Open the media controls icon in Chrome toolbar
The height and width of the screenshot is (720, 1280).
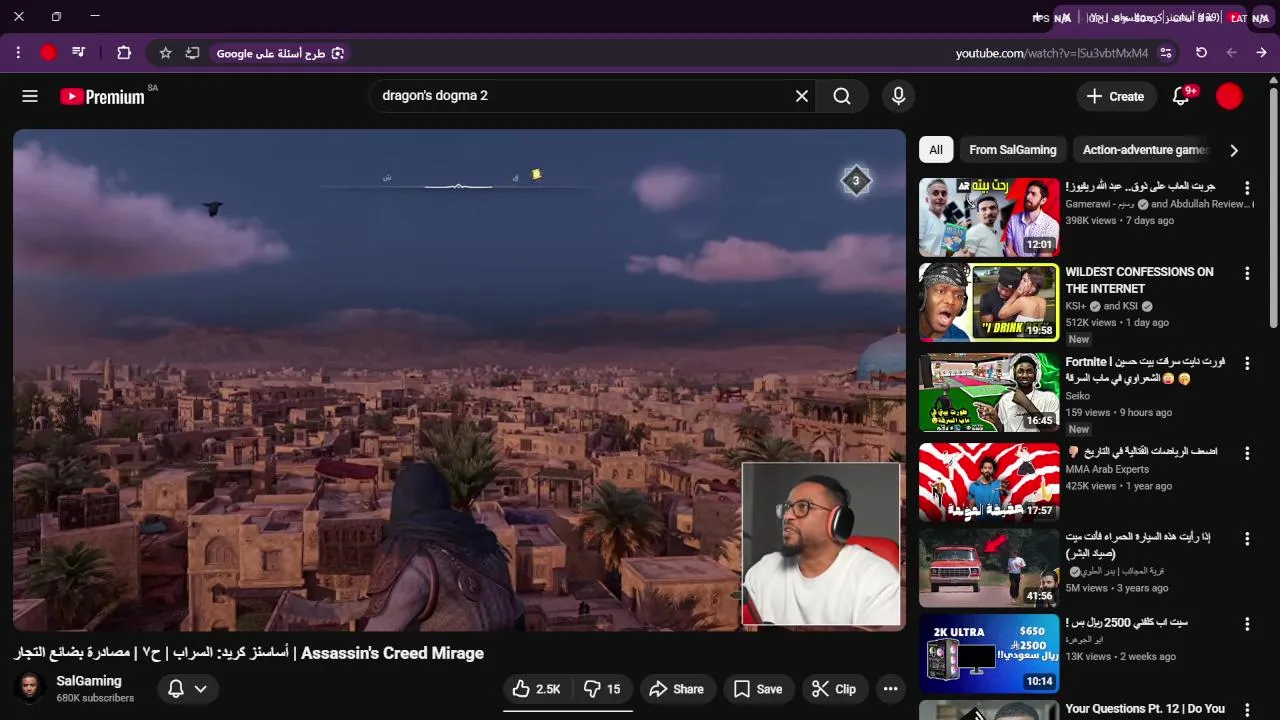point(79,53)
